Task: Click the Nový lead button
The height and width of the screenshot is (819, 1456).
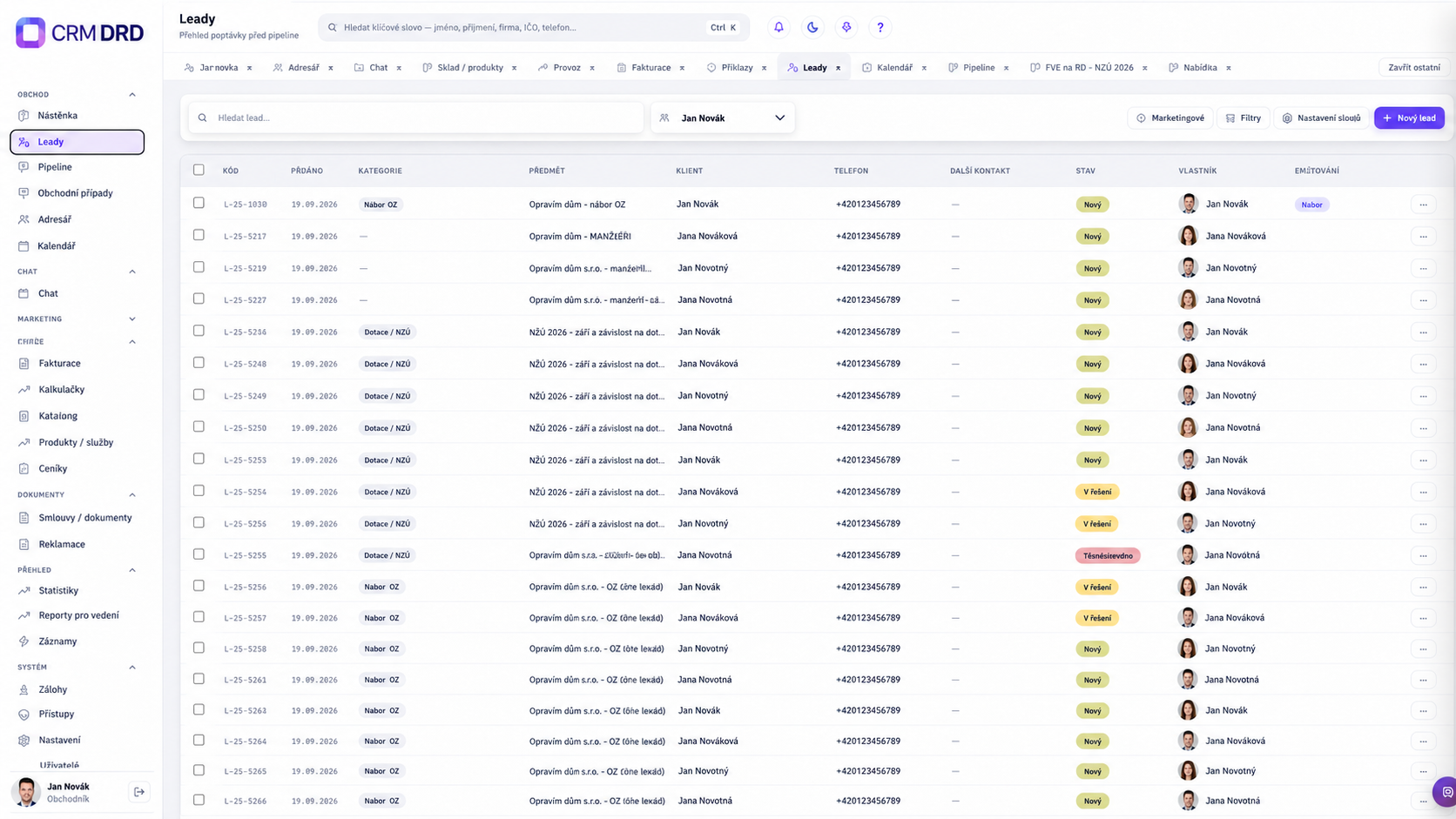Action: point(1409,117)
